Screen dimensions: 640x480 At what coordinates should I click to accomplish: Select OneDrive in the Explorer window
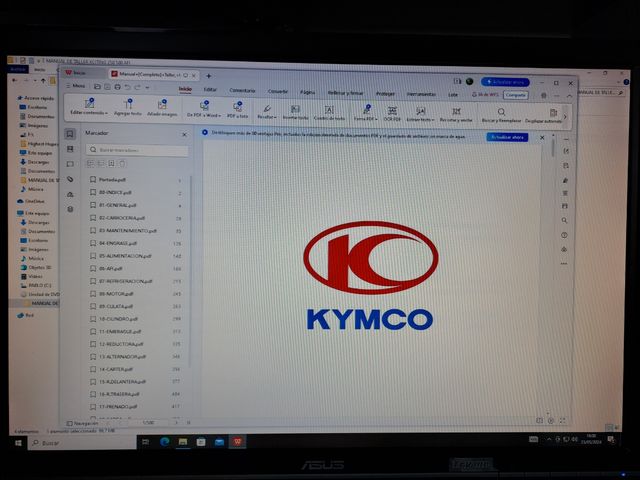[31, 201]
